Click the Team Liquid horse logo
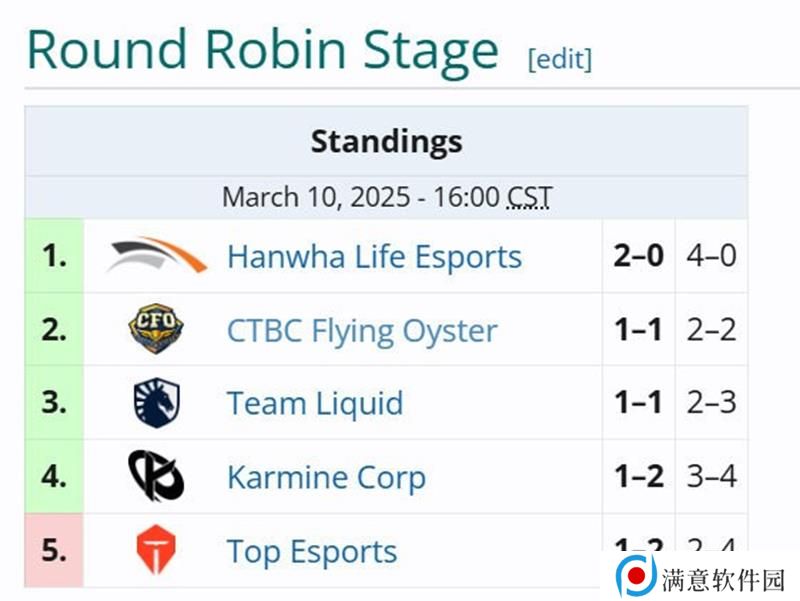 click(156, 403)
